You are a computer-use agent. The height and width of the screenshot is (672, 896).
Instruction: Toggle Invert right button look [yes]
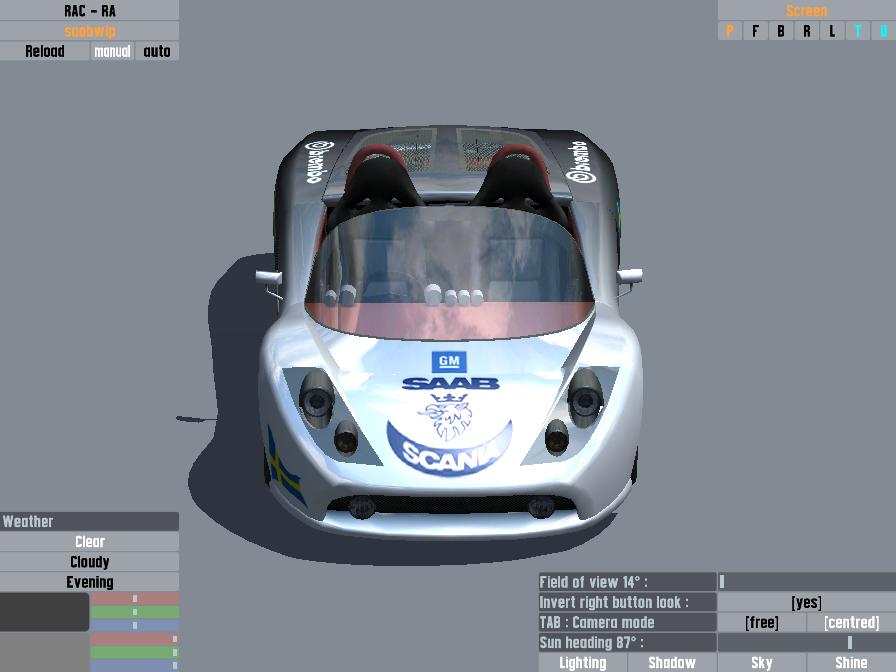806,602
